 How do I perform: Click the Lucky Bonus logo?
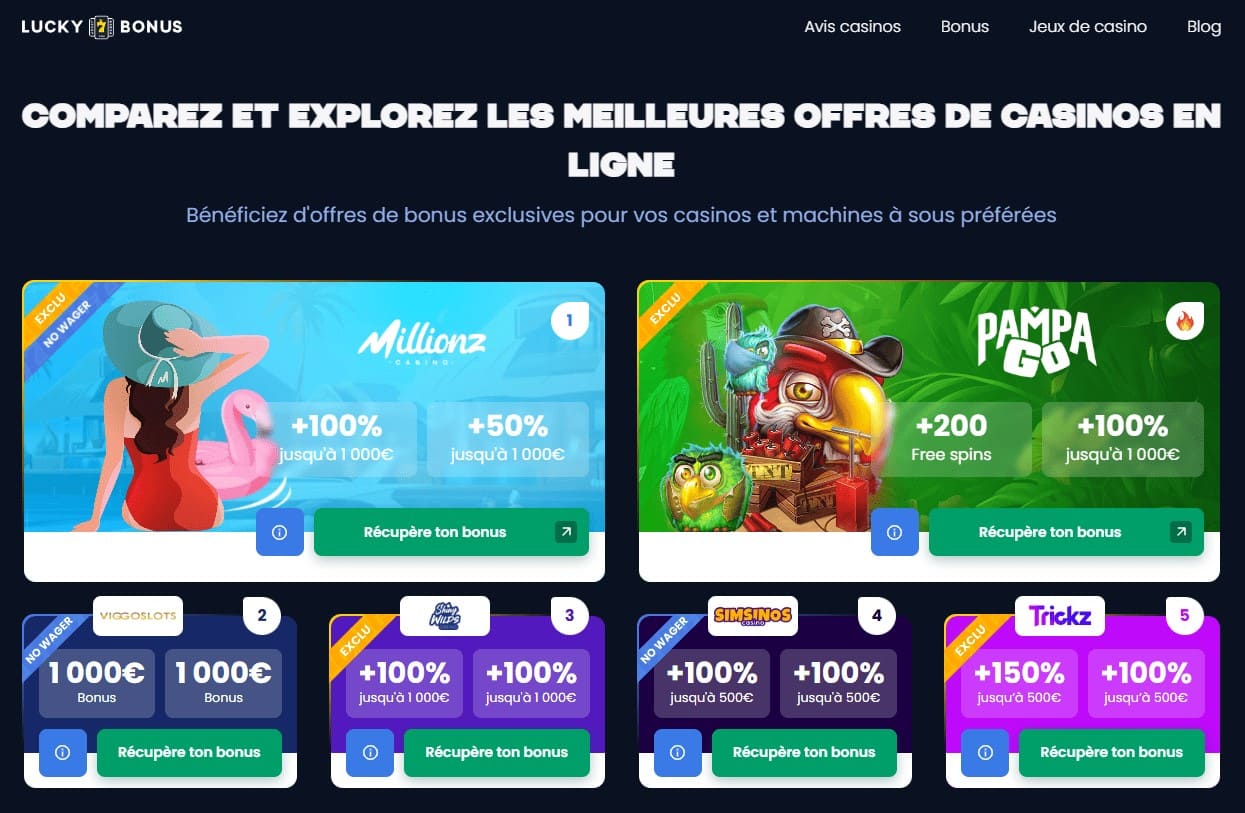102,27
